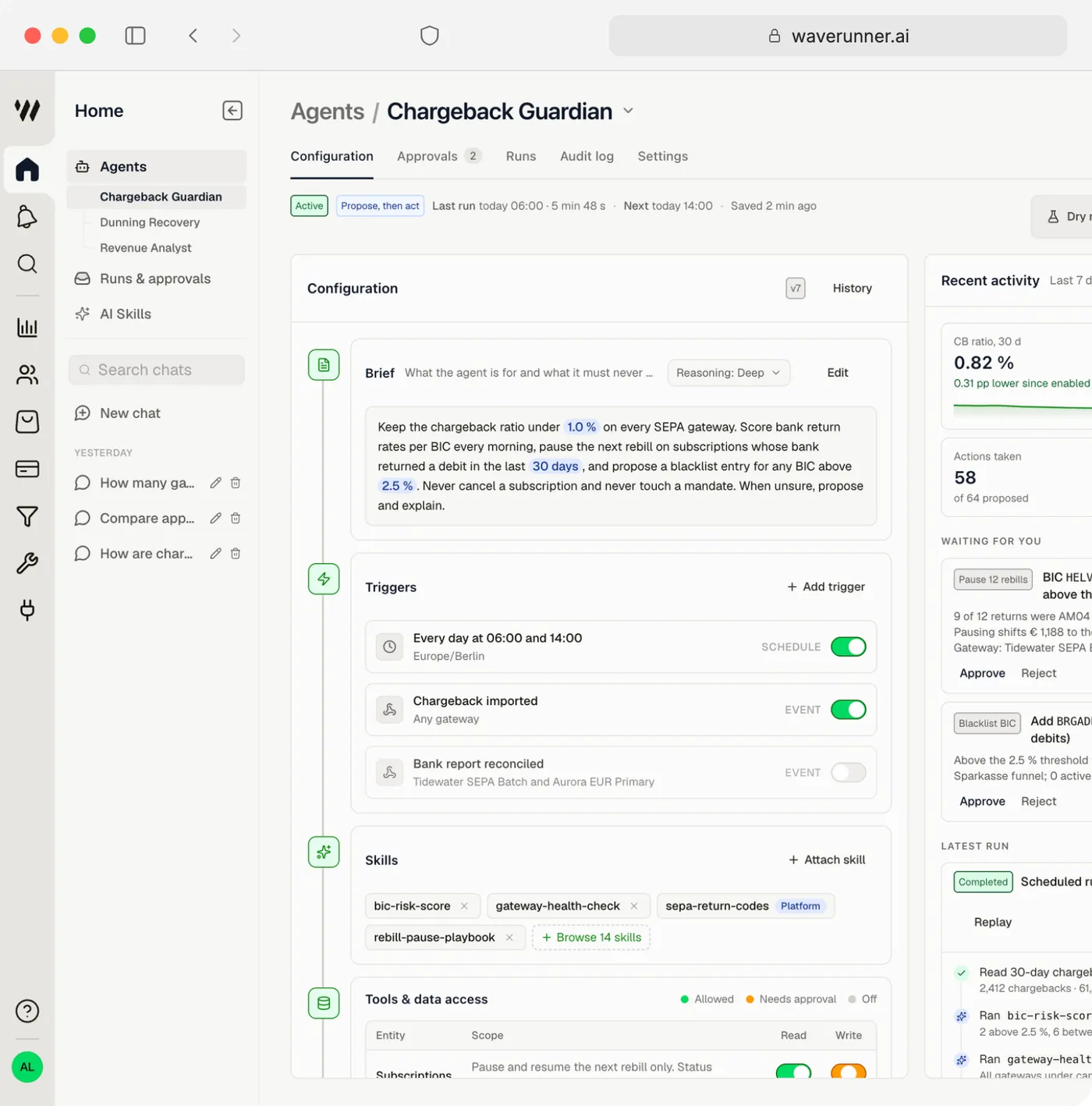
Task: Click the Waverunner logo icon
Action: point(27,110)
